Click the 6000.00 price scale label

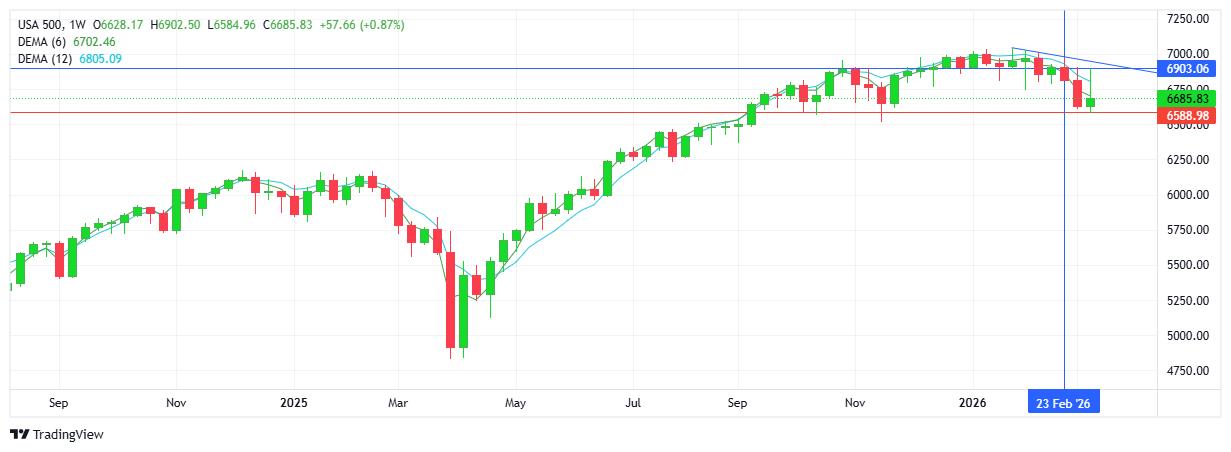(1188, 195)
